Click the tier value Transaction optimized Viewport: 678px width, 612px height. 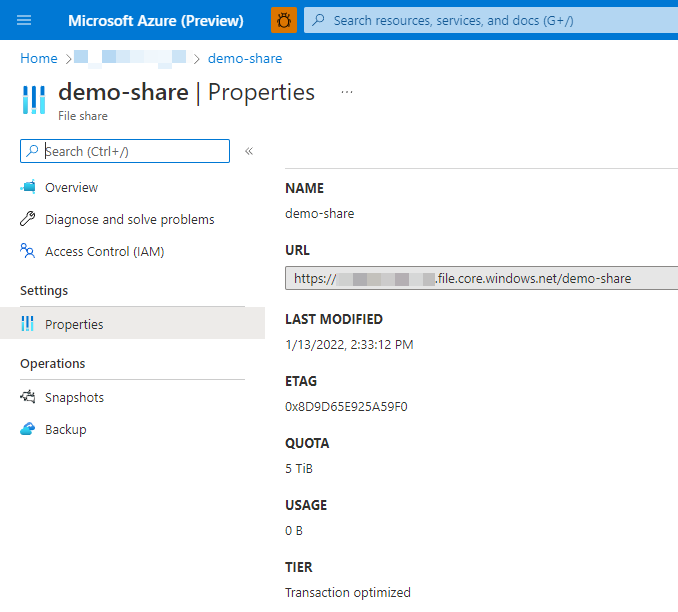point(348,593)
